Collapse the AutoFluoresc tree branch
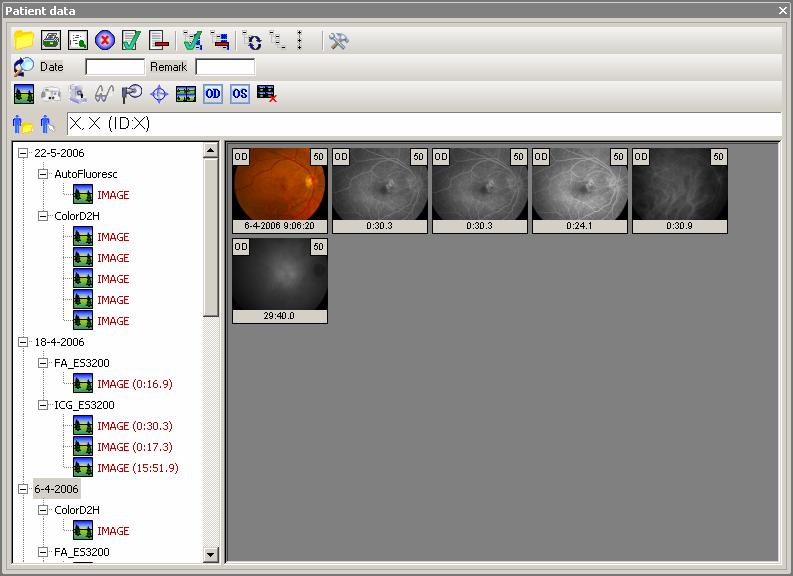Screen dimensions: 793x576 tap(43, 174)
